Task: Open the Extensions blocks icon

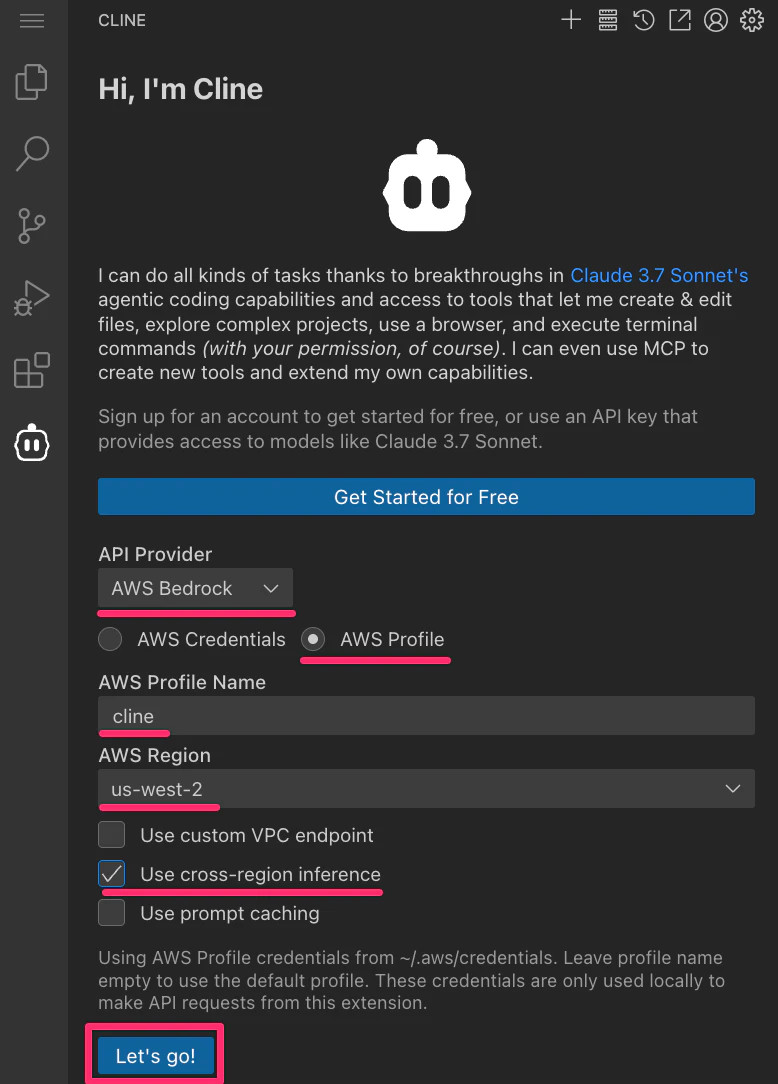Action: coord(32,371)
